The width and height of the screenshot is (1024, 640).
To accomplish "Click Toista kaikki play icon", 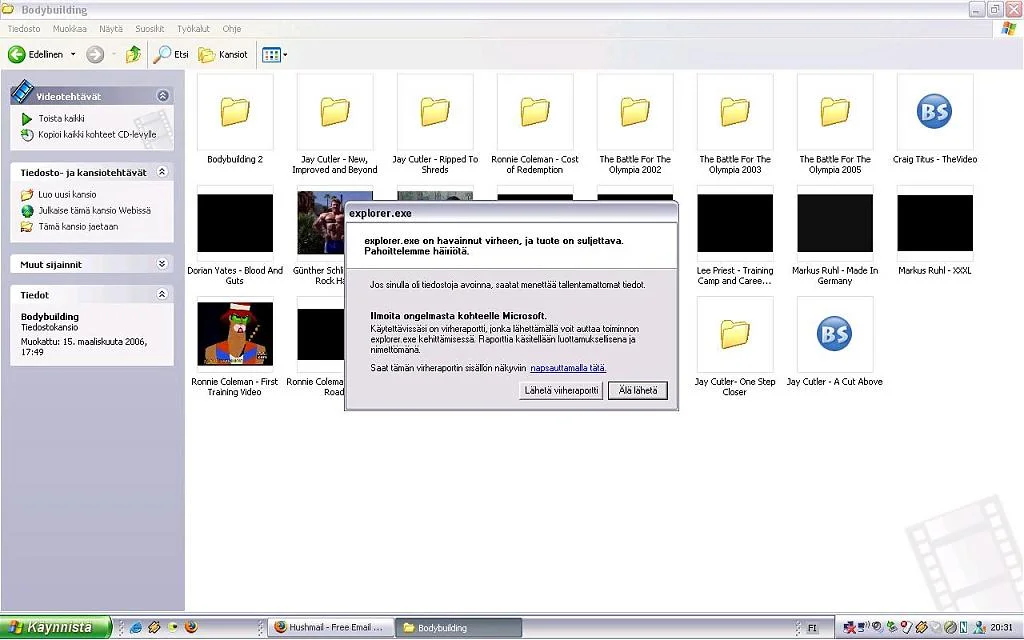I will pos(28,118).
